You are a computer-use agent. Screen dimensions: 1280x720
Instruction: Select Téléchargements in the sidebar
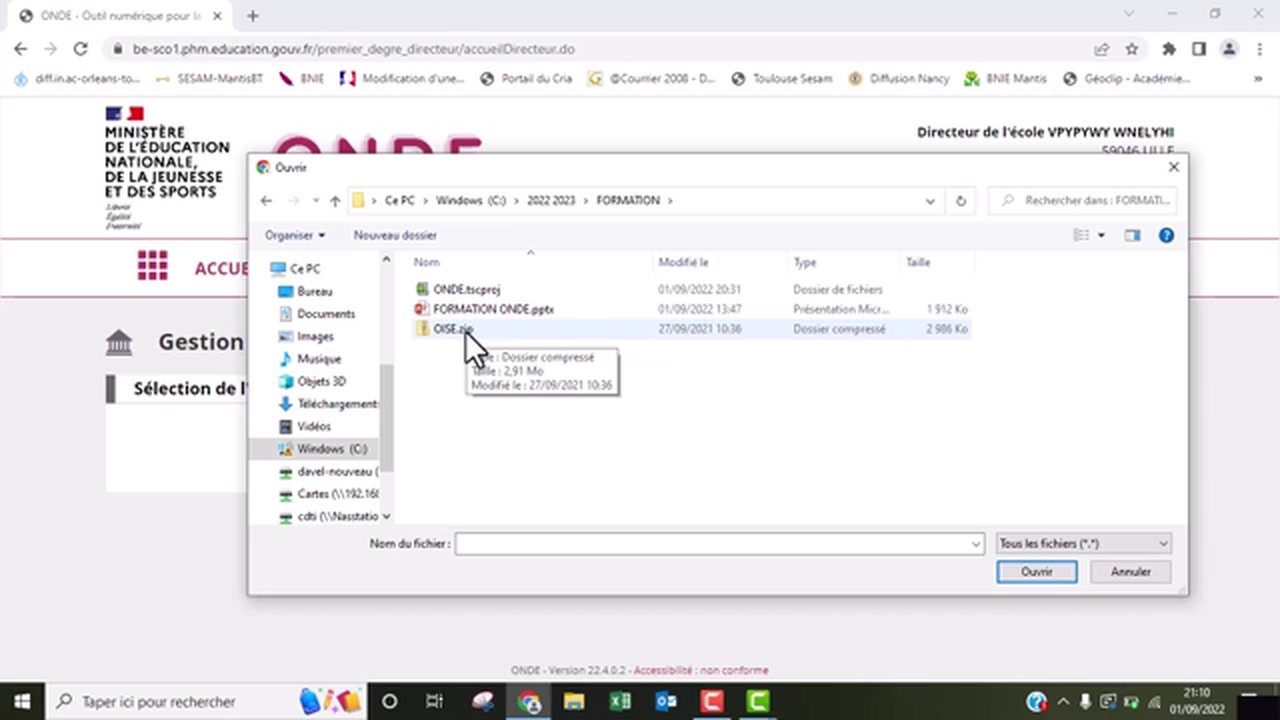pos(336,404)
